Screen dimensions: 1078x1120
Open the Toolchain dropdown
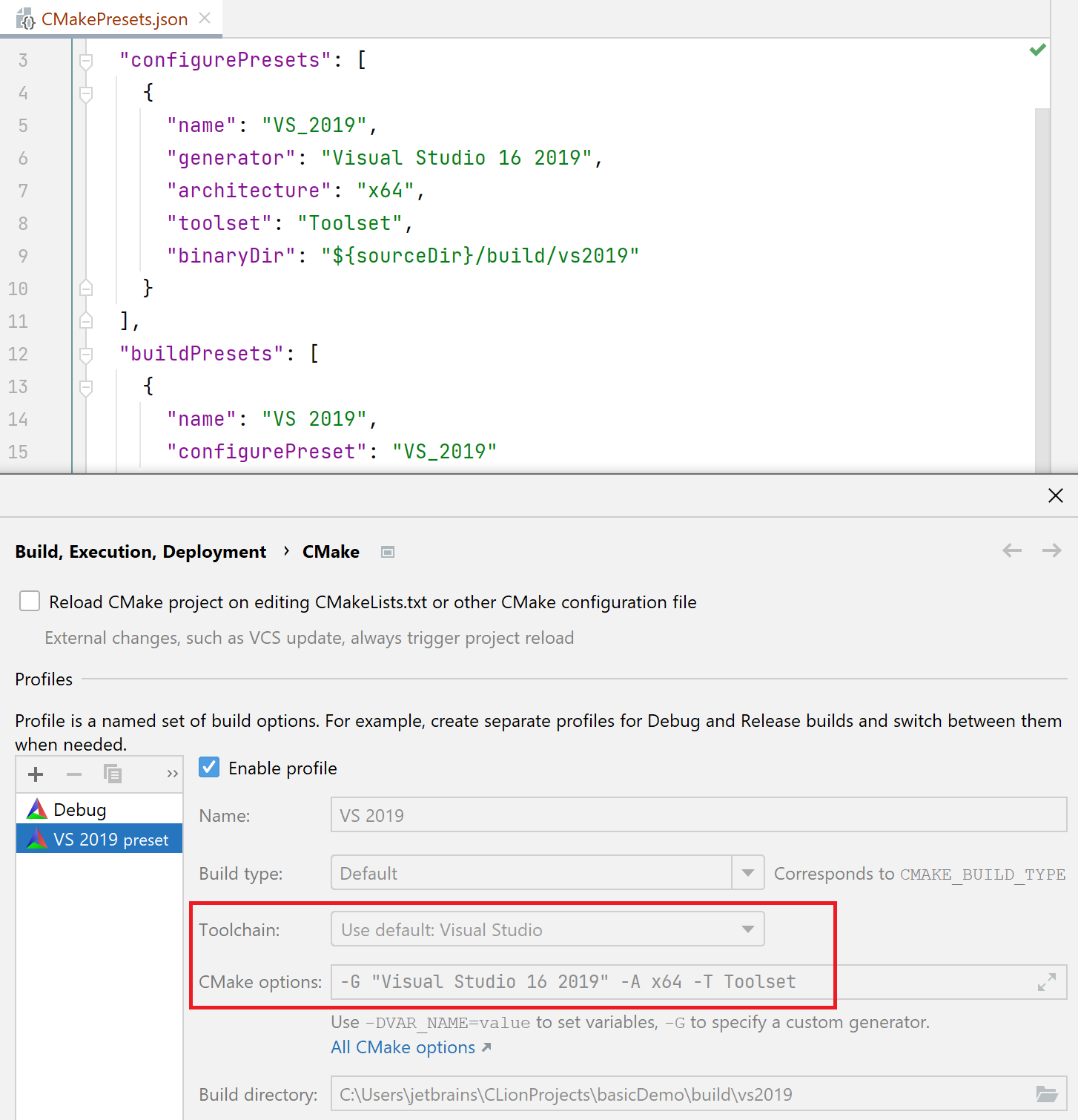point(748,929)
